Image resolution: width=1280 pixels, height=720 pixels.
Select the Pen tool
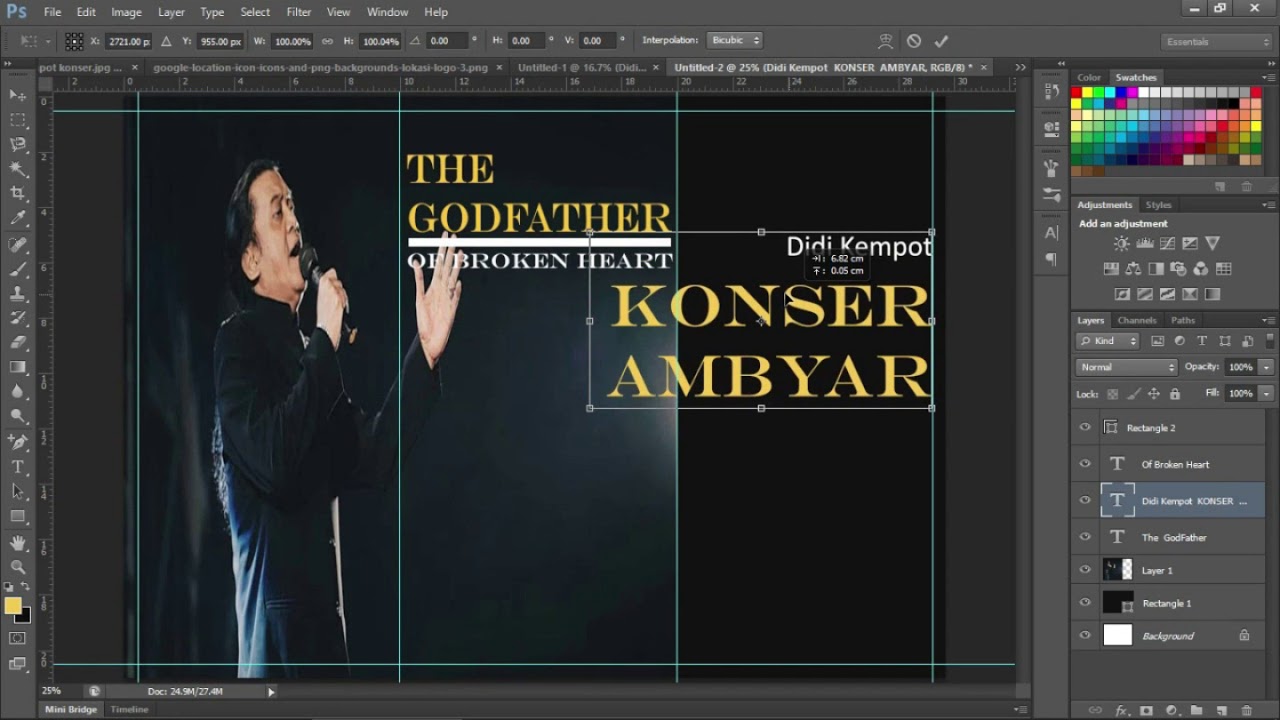[18, 442]
